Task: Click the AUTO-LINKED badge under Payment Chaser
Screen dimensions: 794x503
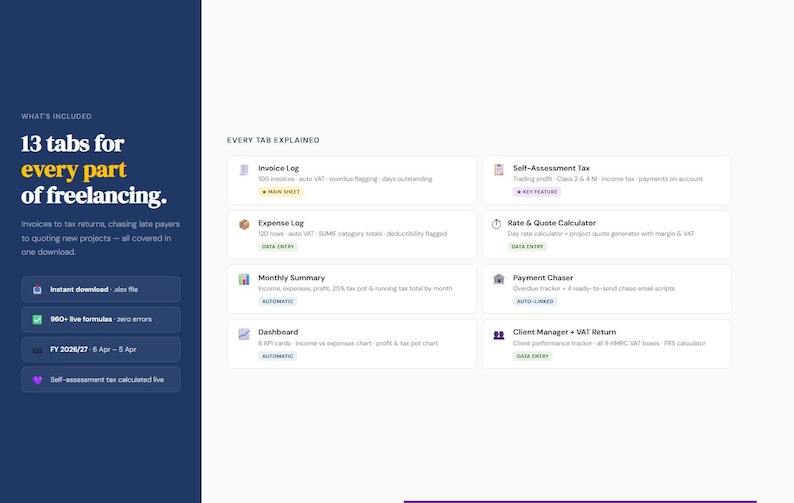Action: (x=535, y=301)
